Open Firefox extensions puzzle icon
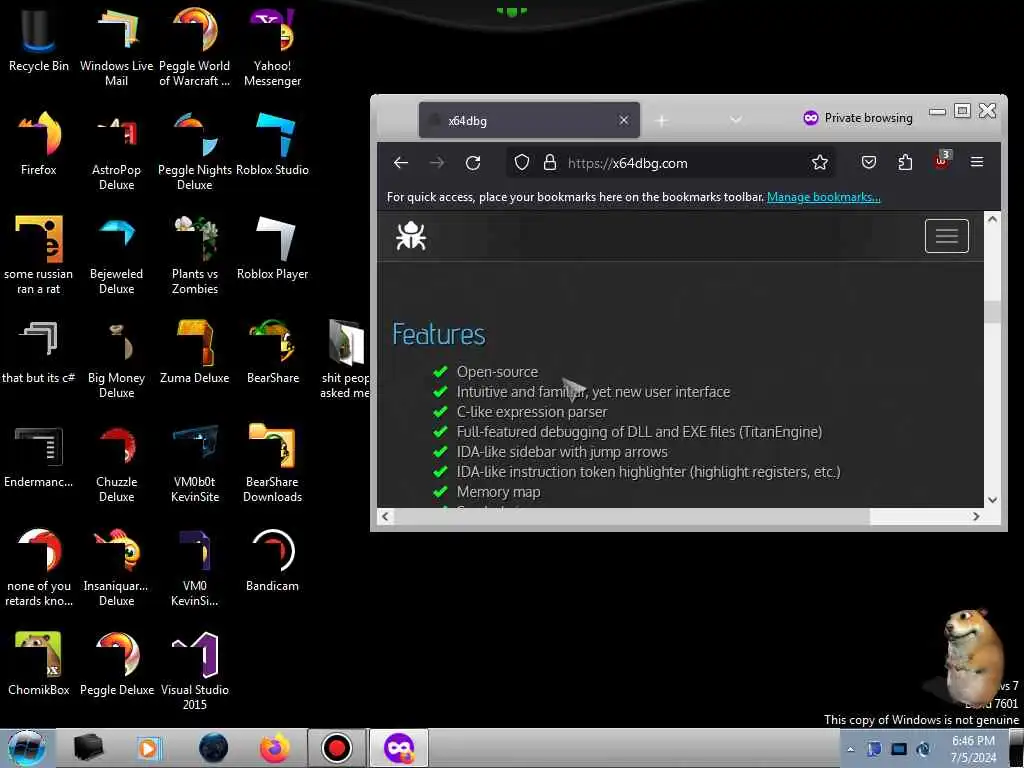1024x768 pixels. (905, 163)
